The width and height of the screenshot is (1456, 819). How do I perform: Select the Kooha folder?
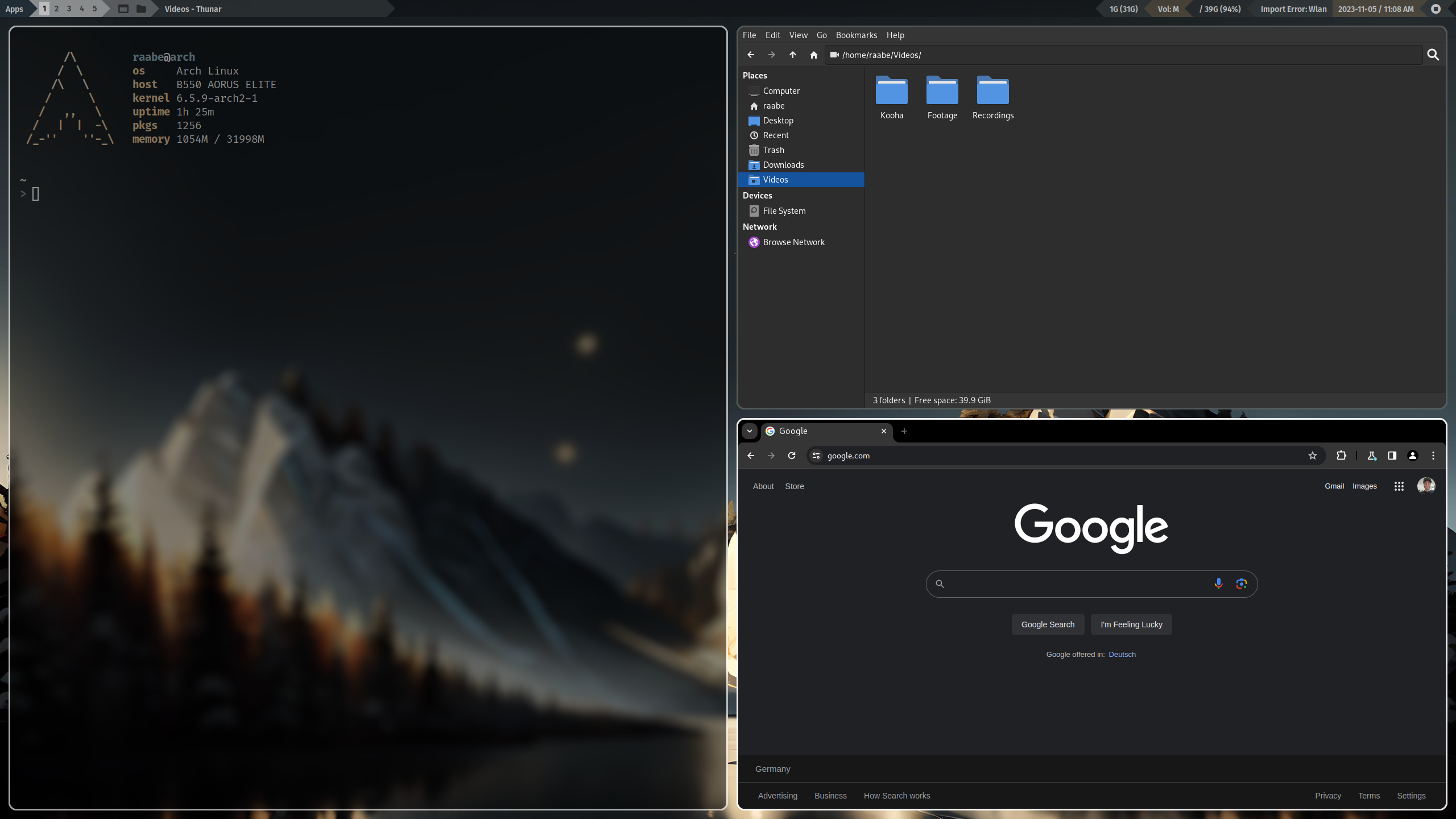tap(891, 95)
